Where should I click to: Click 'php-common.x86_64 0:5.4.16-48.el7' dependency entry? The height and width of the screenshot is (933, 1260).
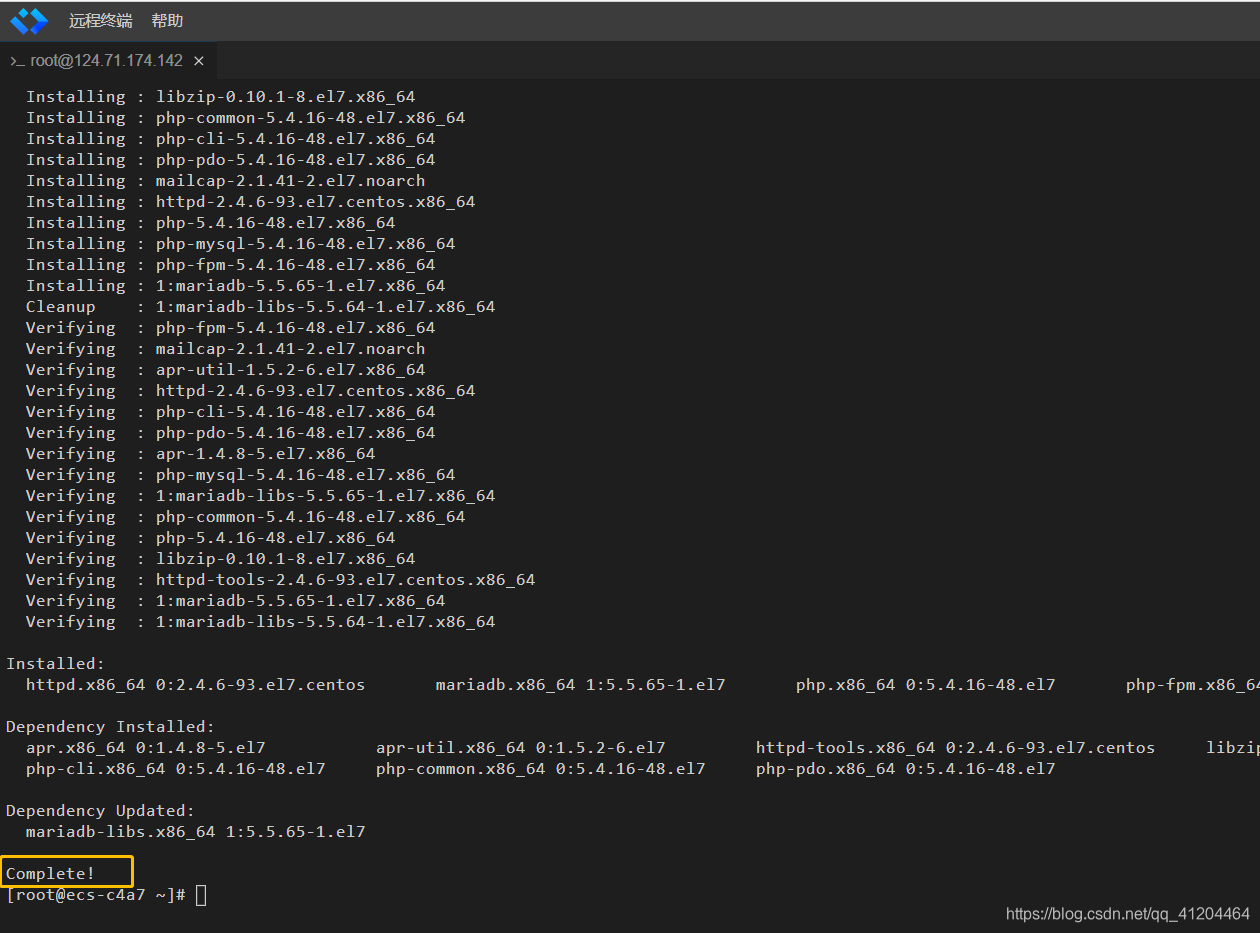point(540,769)
